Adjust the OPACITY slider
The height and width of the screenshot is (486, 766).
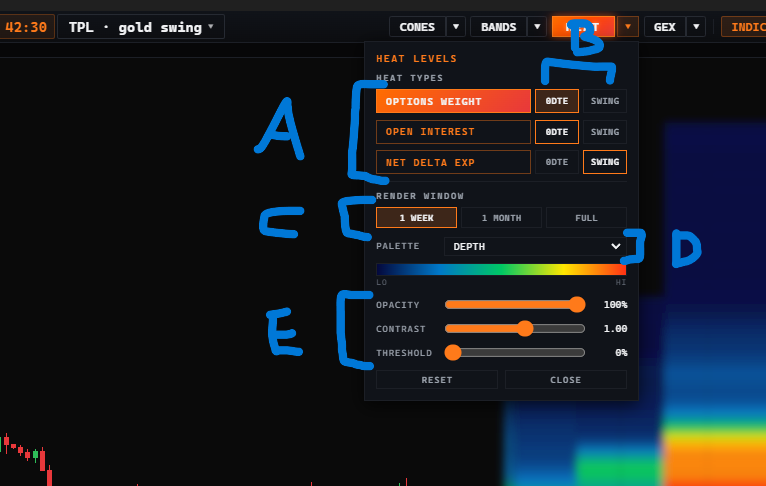tap(515, 305)
